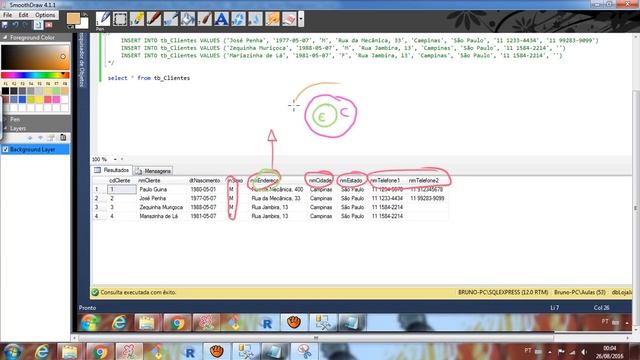Image resolution: width=640 pixels, height=360 pixels.
Task: Click the Save icon below File menu
Action: (4, 25)
